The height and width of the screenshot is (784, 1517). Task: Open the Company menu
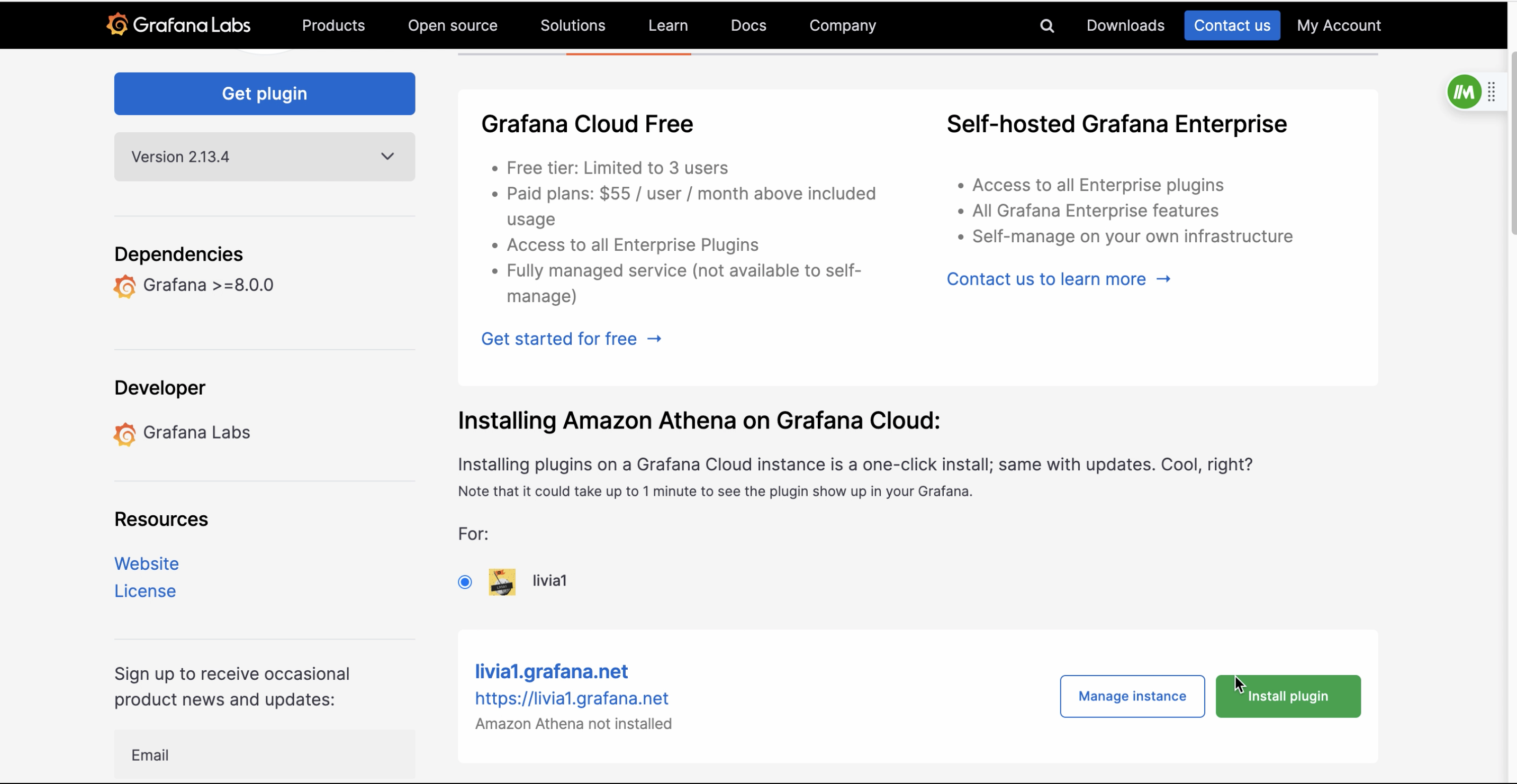[842, 25]
